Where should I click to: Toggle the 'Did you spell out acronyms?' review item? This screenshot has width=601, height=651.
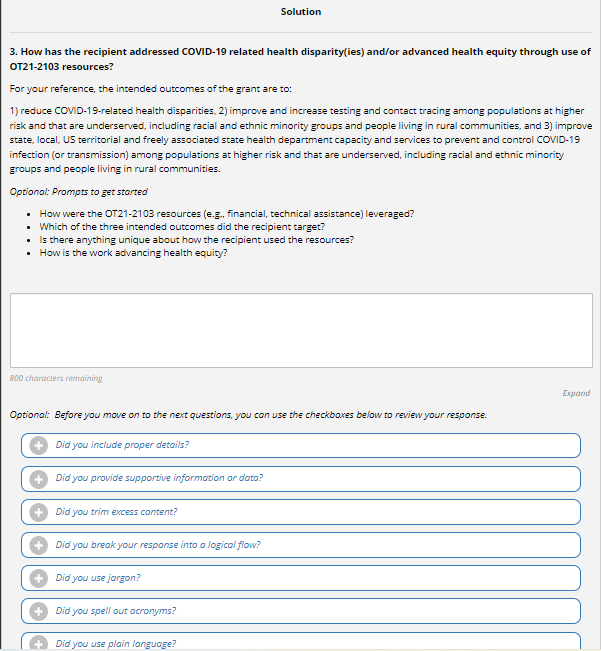[116, 611]
